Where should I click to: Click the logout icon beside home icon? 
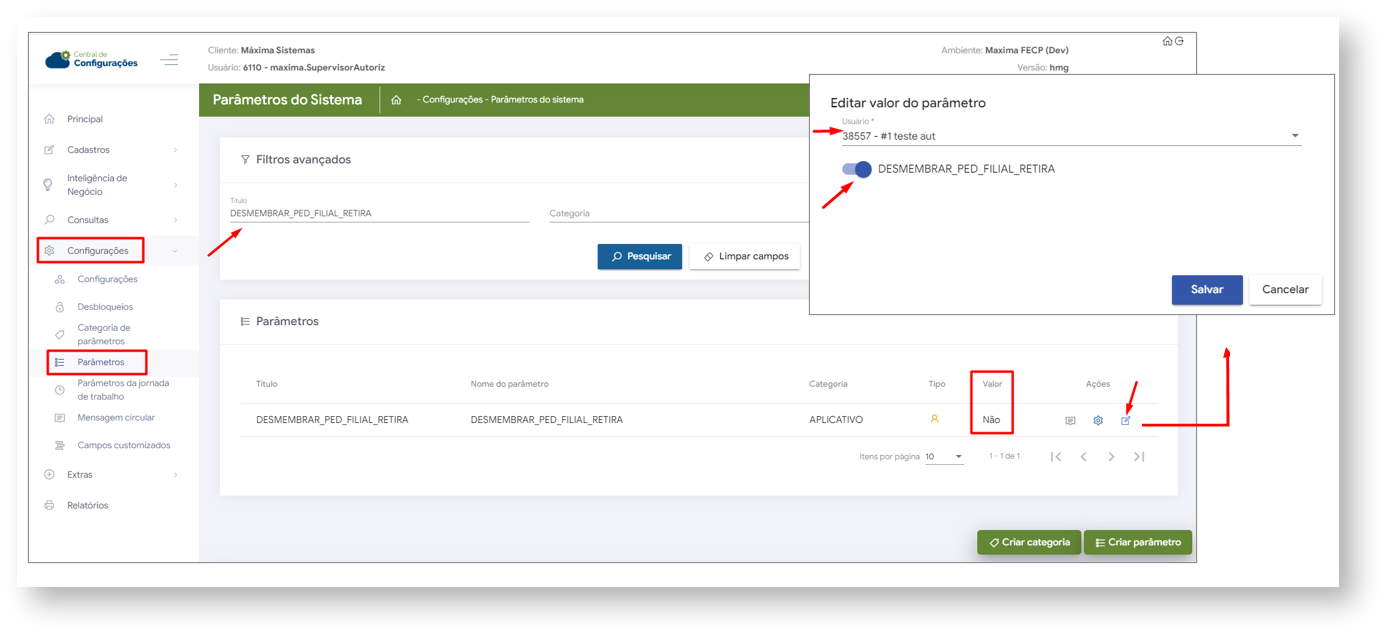tap(1180, 41)
